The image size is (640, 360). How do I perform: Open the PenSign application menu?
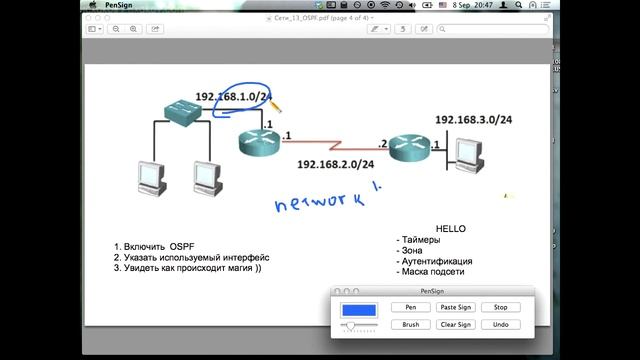[118, 5]
